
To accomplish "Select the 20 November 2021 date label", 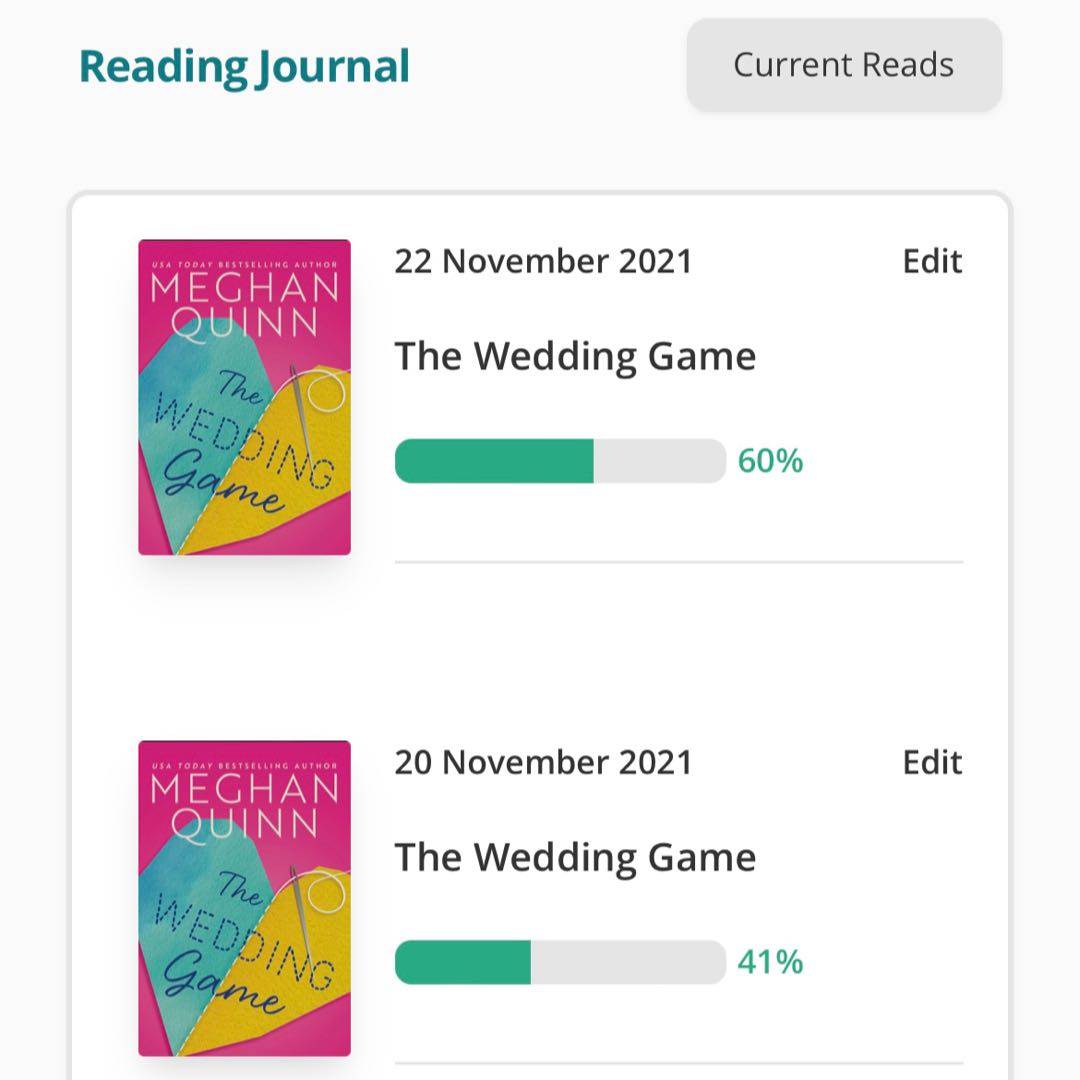I will tap(543, 763).
